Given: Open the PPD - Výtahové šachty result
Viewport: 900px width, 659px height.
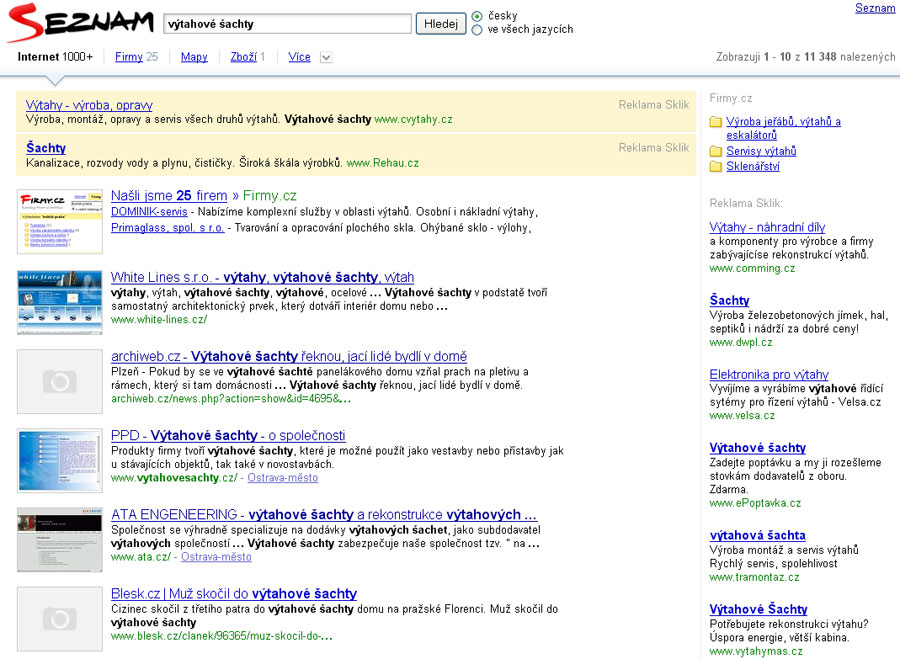Looking at the screenshot, I should pos(228,435).
